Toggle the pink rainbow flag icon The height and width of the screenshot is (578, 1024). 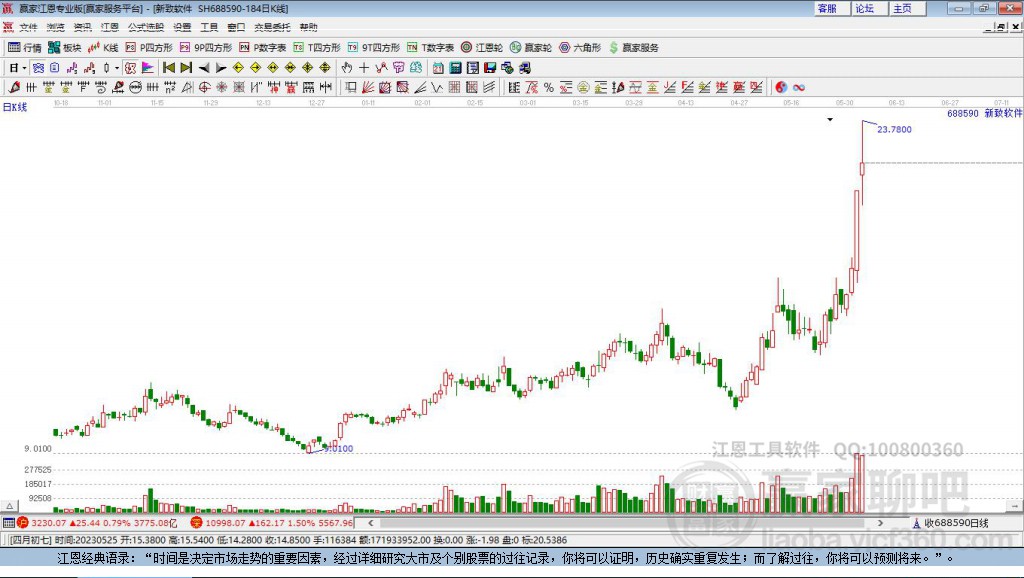[148, 67]
